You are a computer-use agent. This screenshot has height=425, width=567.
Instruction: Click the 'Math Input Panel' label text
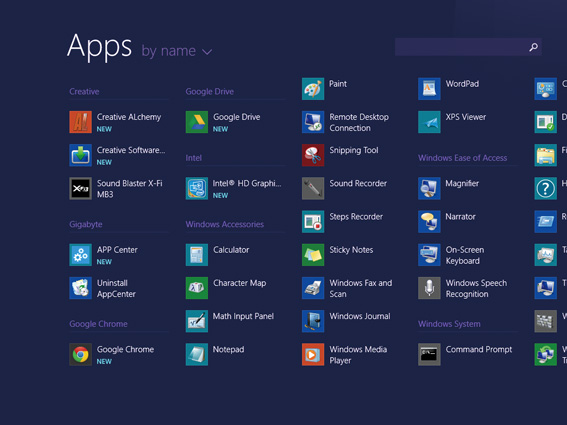click(x=243, y=316)
